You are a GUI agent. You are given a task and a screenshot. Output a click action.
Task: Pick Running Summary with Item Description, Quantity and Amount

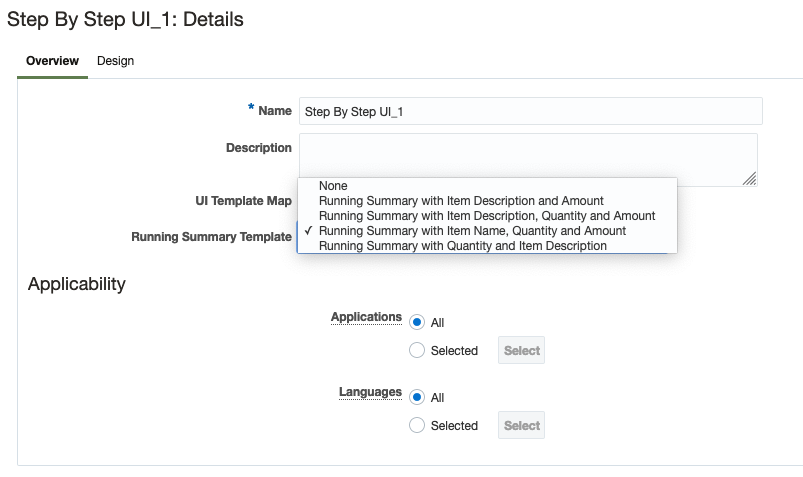(487, 216)
